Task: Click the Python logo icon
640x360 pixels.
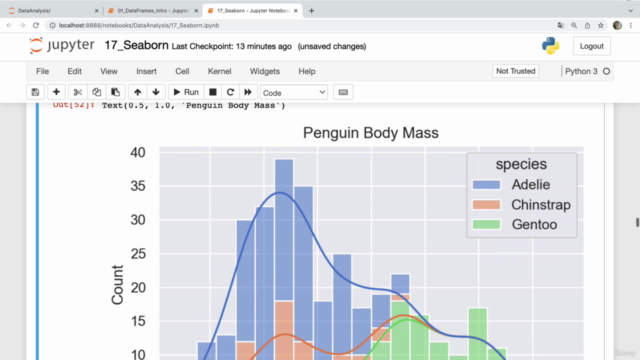Action: point(551,46)
